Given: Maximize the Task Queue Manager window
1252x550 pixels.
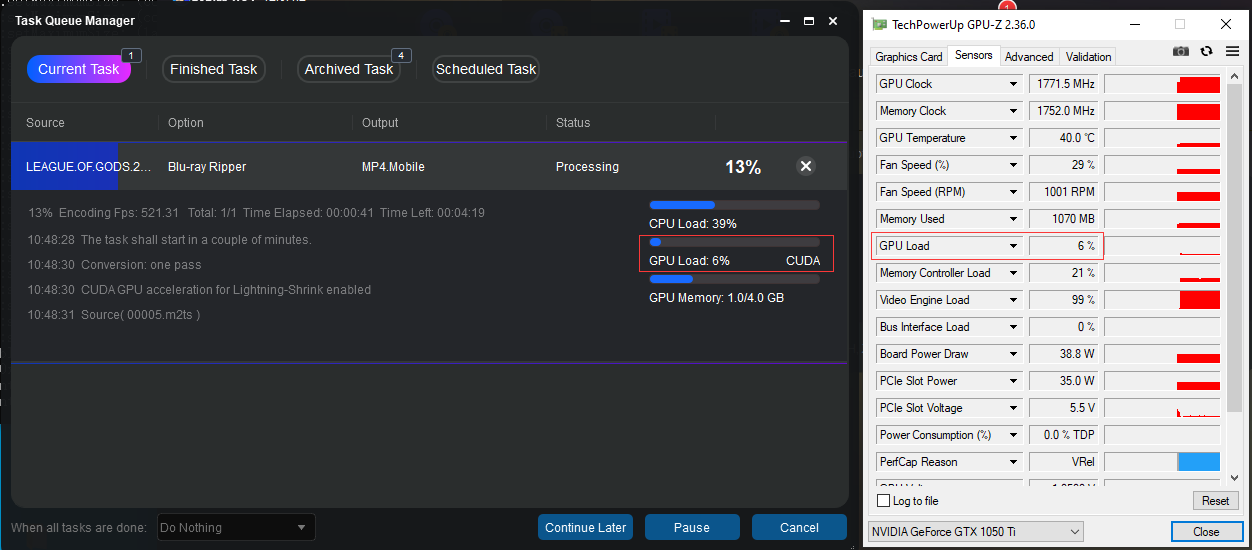Looking at the screenshot, I should pos(809,20).
